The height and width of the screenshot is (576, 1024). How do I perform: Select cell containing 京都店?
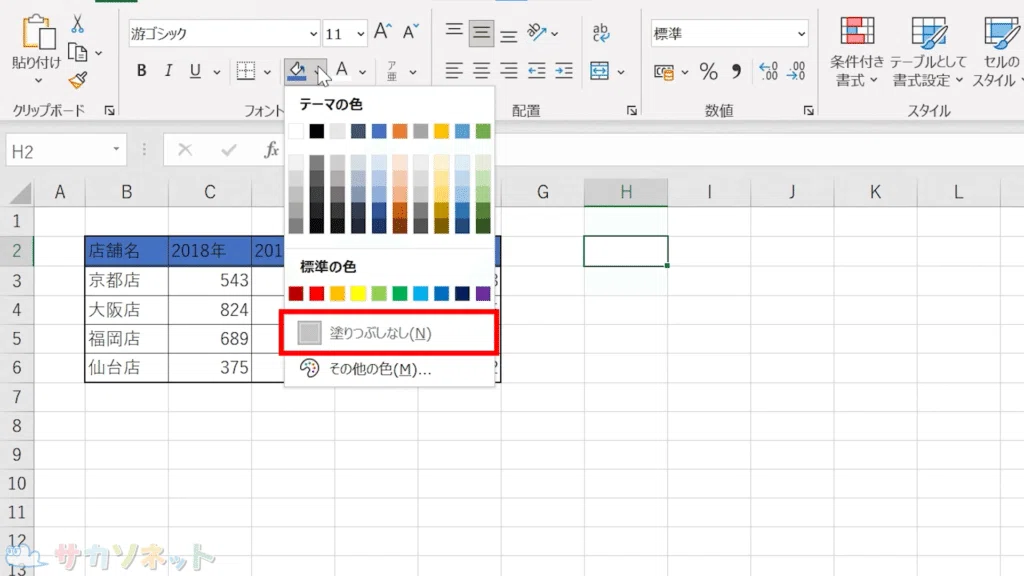pyautogui.click(x=126, y=280)
